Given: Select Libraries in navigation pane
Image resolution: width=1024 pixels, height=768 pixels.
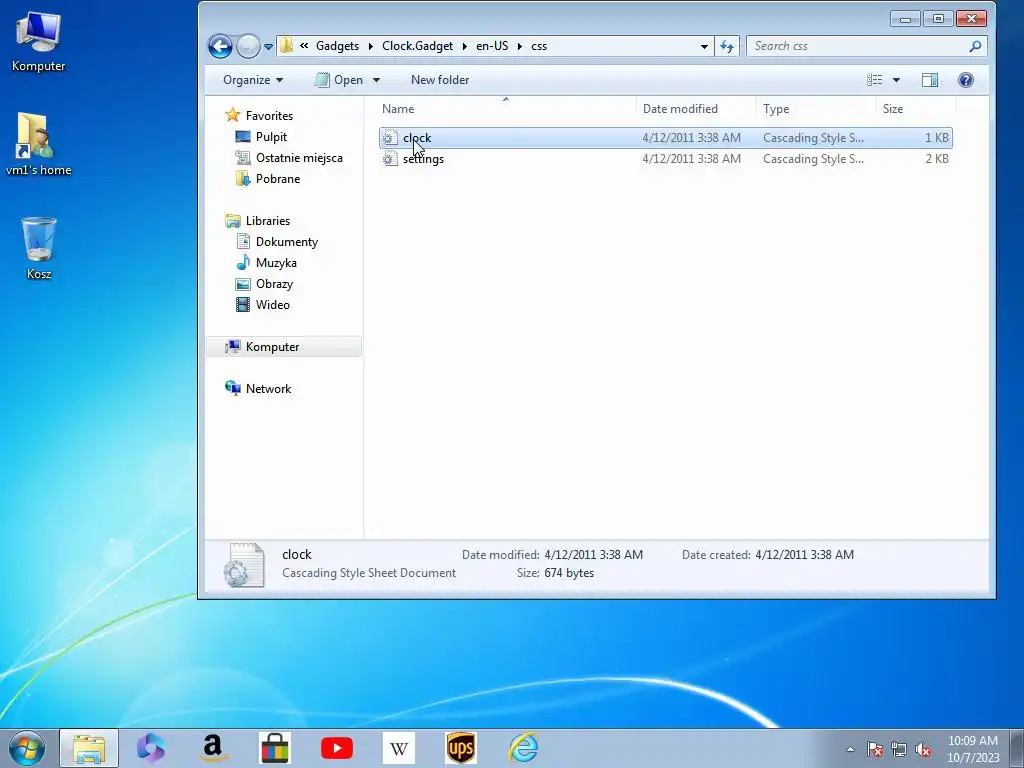Looking at the screenshot, I should (x=267, y=221).
